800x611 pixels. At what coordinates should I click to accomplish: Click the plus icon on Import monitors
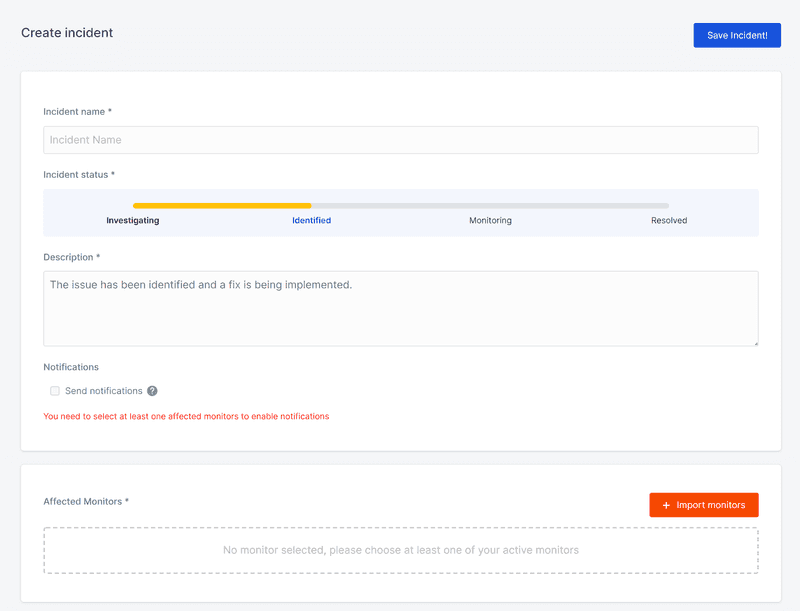pos(666,505)
